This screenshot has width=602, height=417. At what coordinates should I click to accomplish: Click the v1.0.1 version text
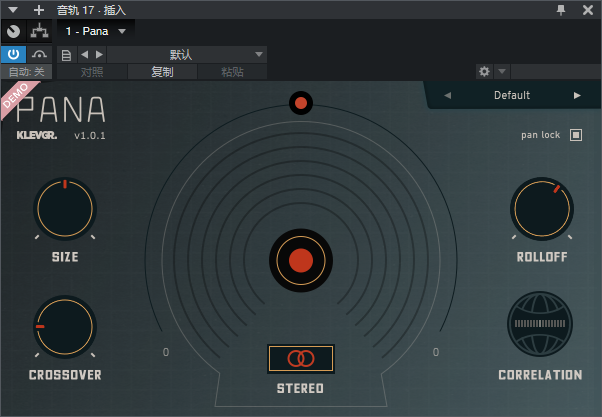click(x=90, y=136)
